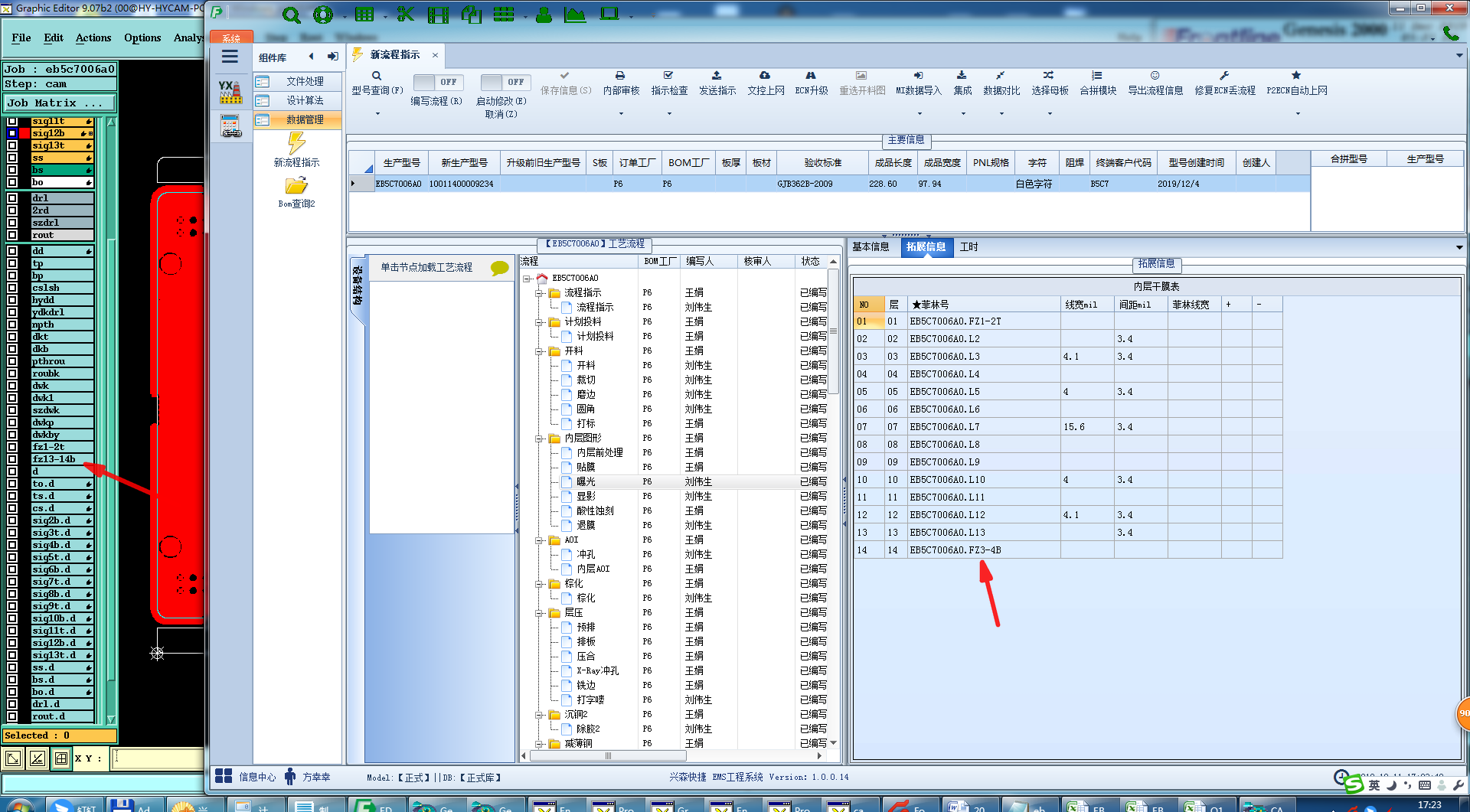The image size is (1470, 812).
Task: Click the 系统 orange tab button
Action: (x=231, y=38)
